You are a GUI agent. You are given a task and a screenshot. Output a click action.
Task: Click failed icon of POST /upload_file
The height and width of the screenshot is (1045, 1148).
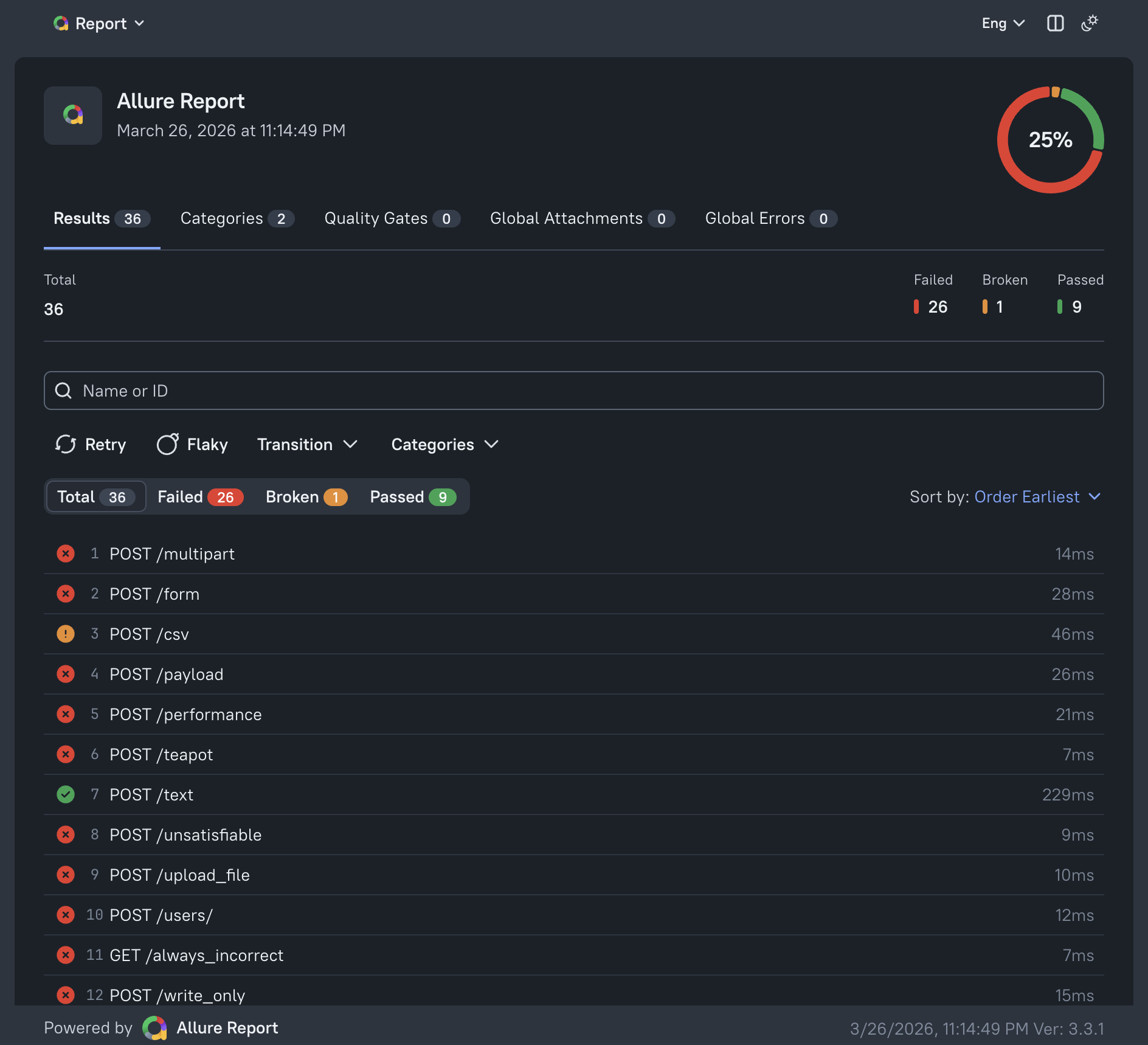coord(66,875)
